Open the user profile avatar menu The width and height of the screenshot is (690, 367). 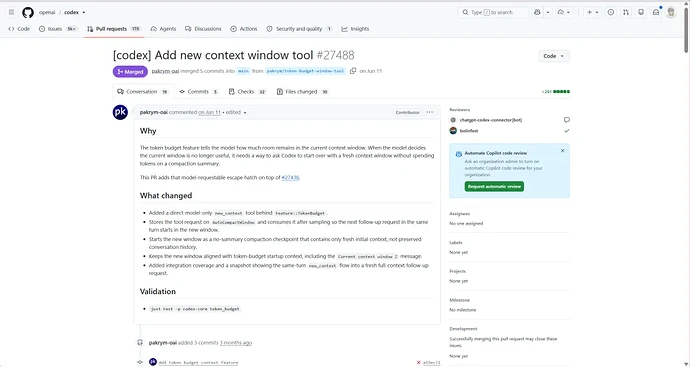(x=671, y=12)
